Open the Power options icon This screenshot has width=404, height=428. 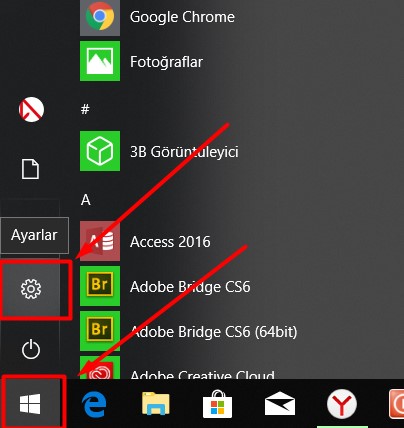tap(31, 349)
